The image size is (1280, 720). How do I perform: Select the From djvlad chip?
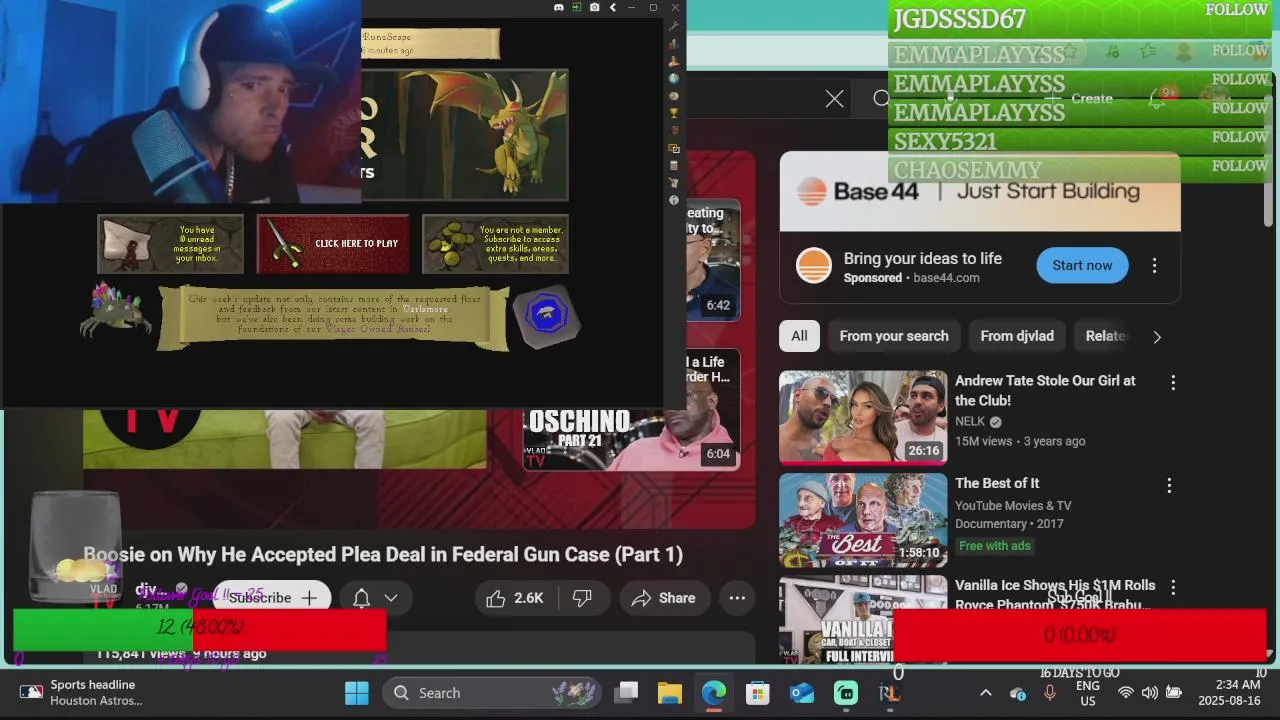click(x=1017, y=336)
